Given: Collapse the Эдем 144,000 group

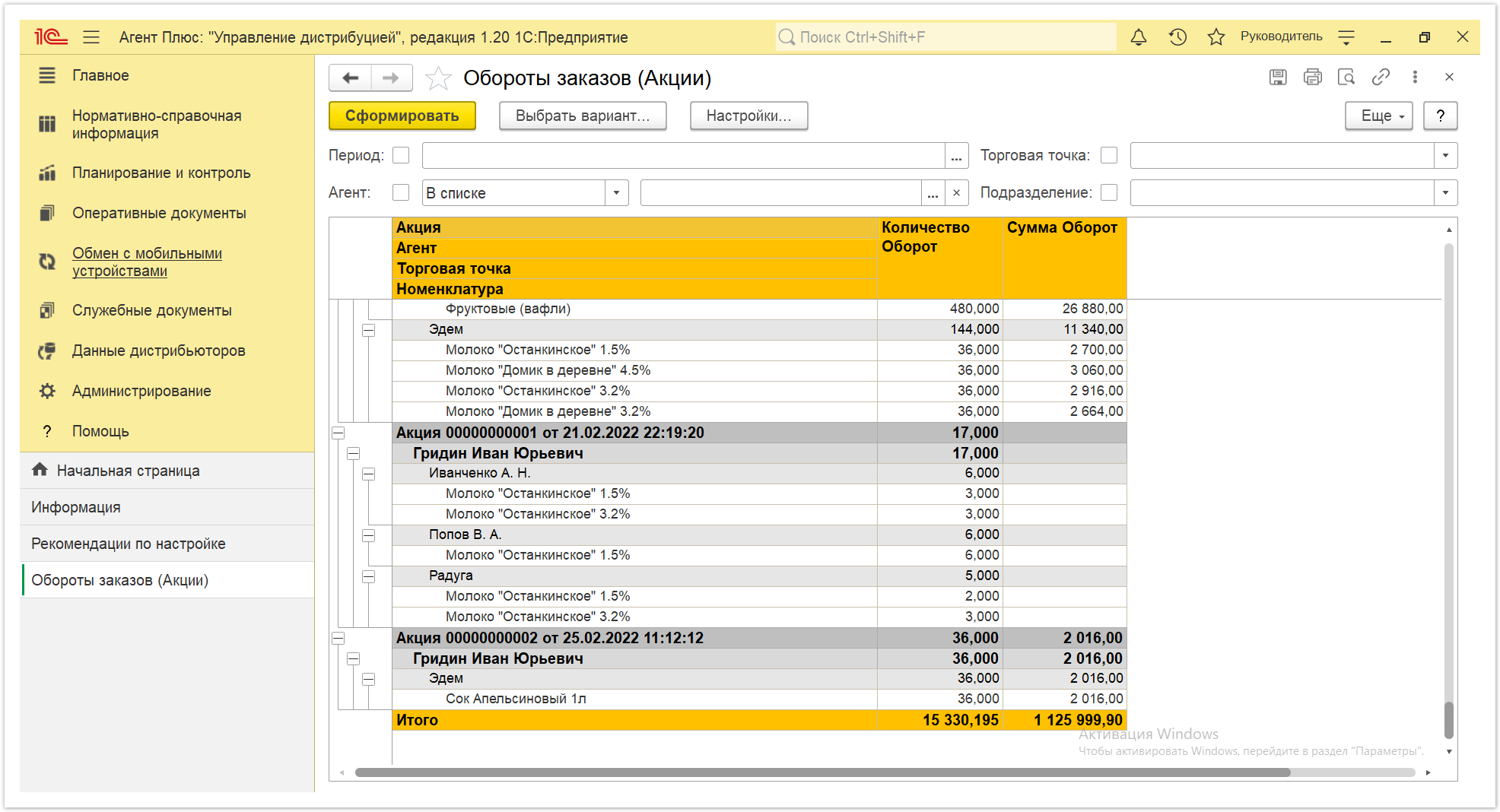Looking at the screenshot, I should (x=369, y=330).
